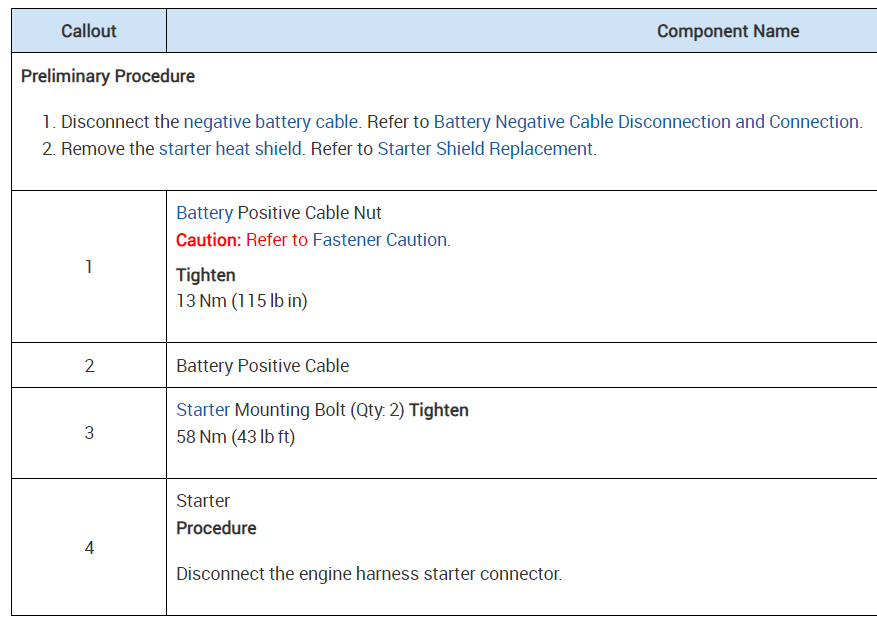Select the callout number 3 cell
Viewport: 877px width, 640px height.
89,433
